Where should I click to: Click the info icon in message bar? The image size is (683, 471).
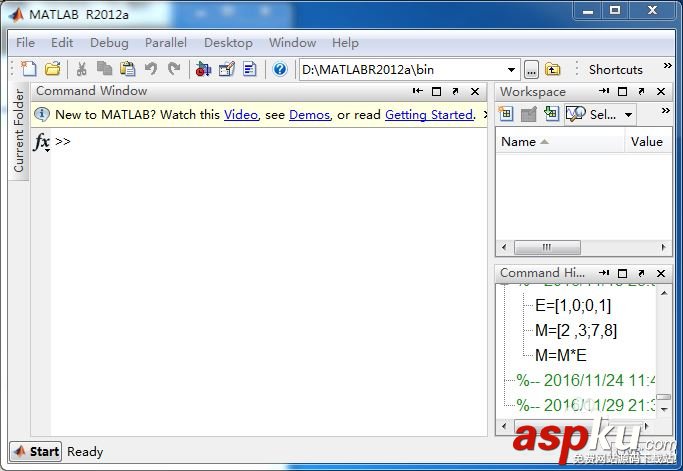coord(41,114)
